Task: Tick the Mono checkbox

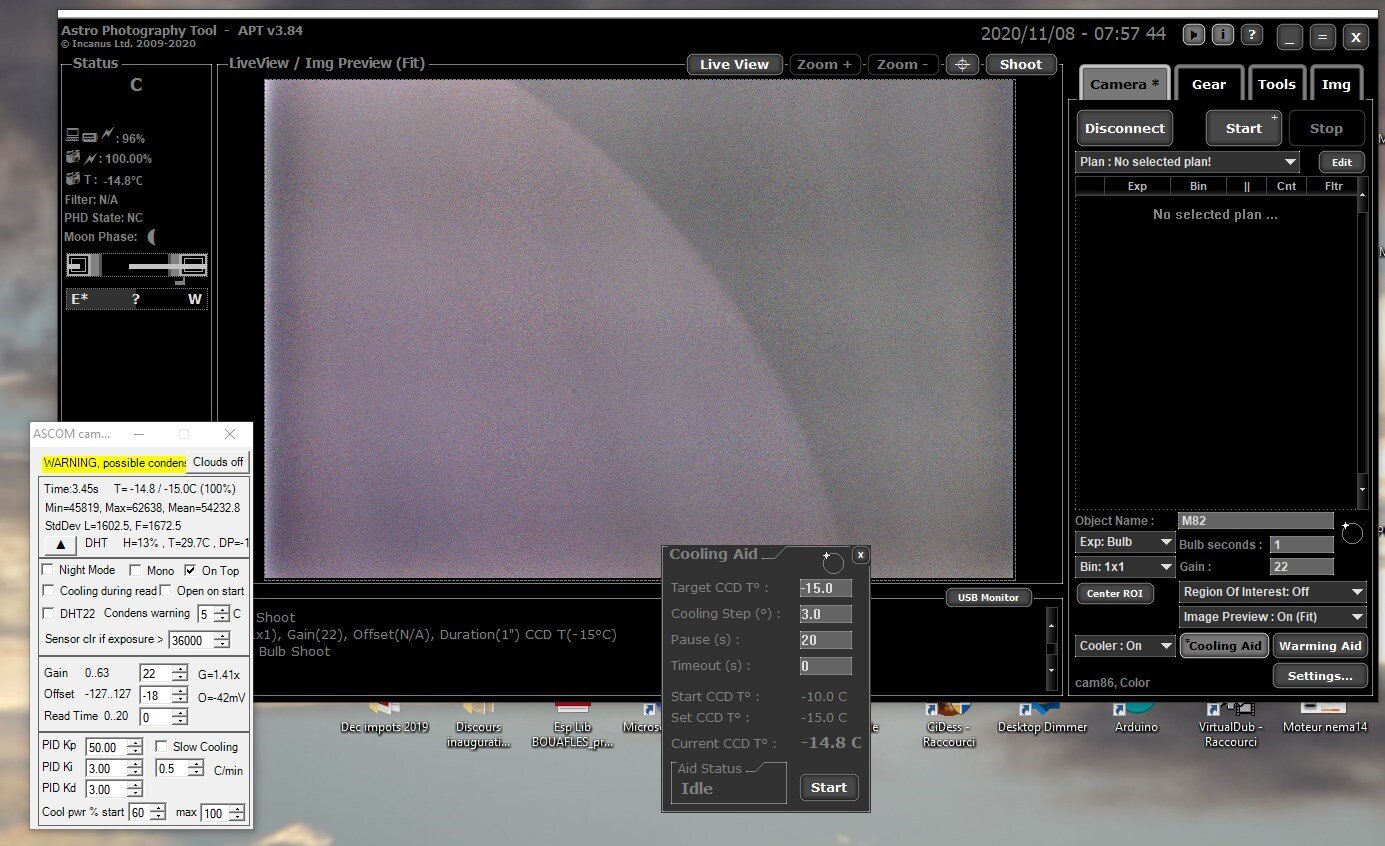Action: click(136, 570)
